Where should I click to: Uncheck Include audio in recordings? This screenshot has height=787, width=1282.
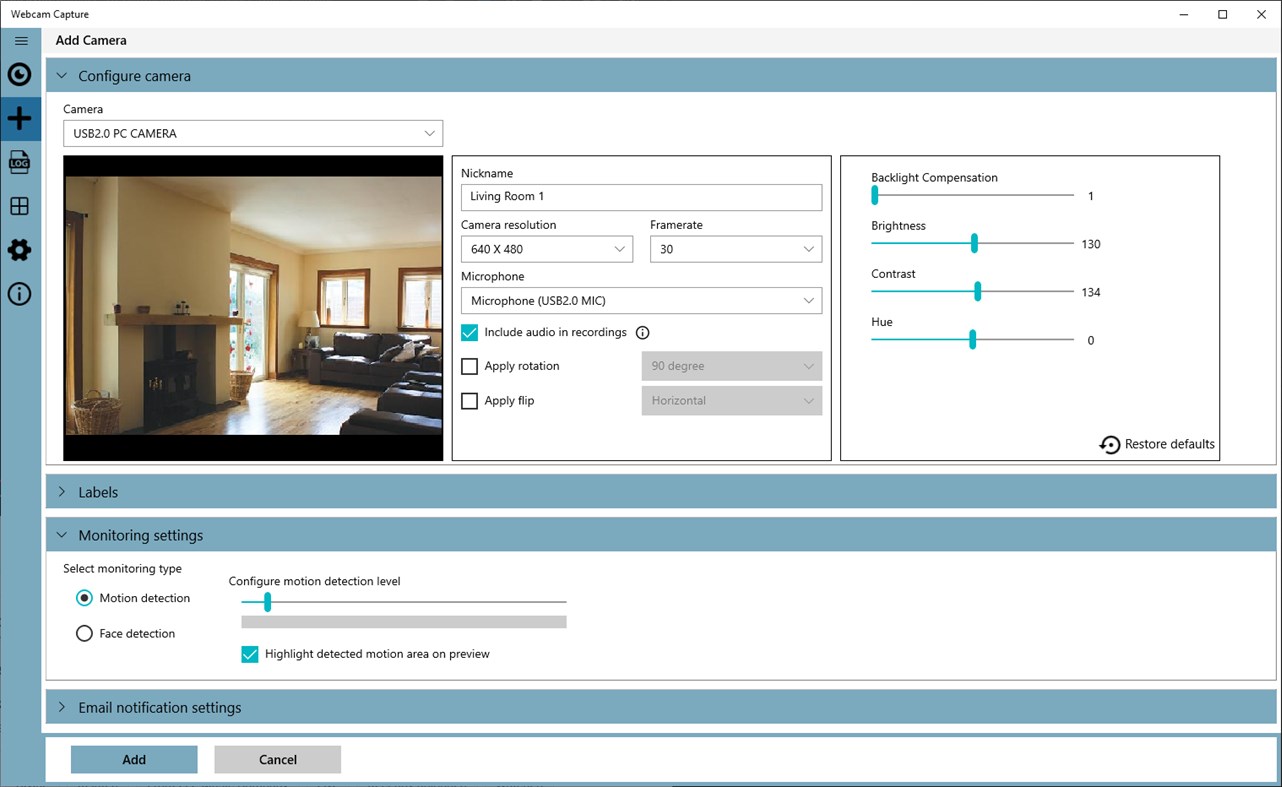point(469,332)
